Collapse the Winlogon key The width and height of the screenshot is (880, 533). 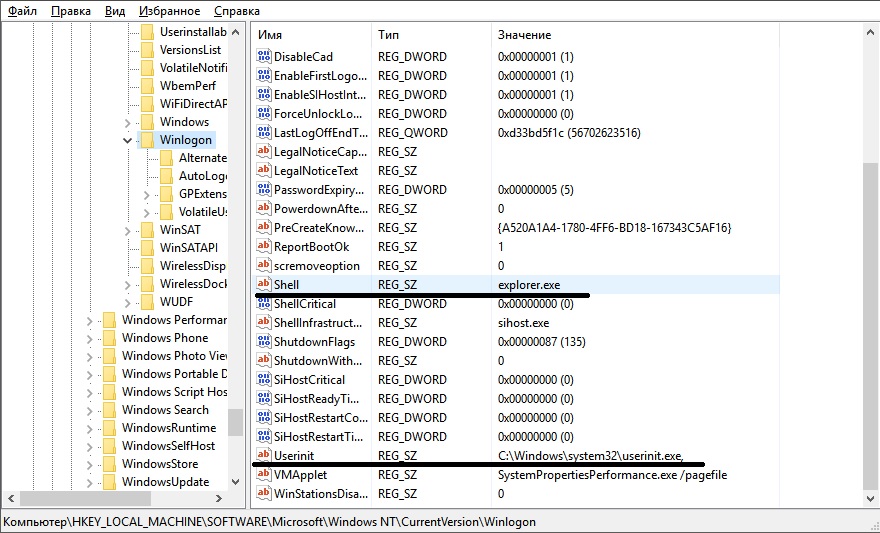[127, 140]
